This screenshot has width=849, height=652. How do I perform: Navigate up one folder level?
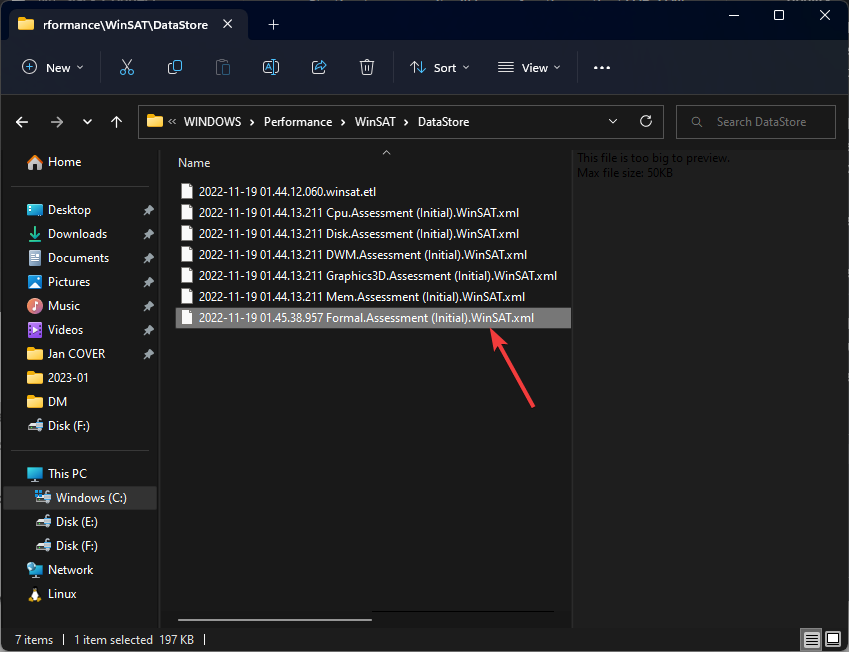tap(116, 121)
